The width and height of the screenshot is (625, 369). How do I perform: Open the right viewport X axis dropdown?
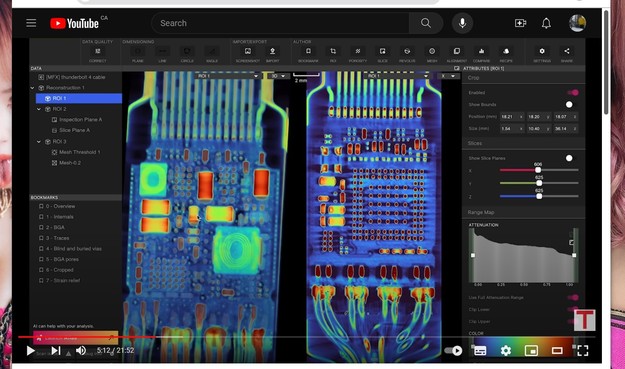pyautogui.click(x=448, y=76)
